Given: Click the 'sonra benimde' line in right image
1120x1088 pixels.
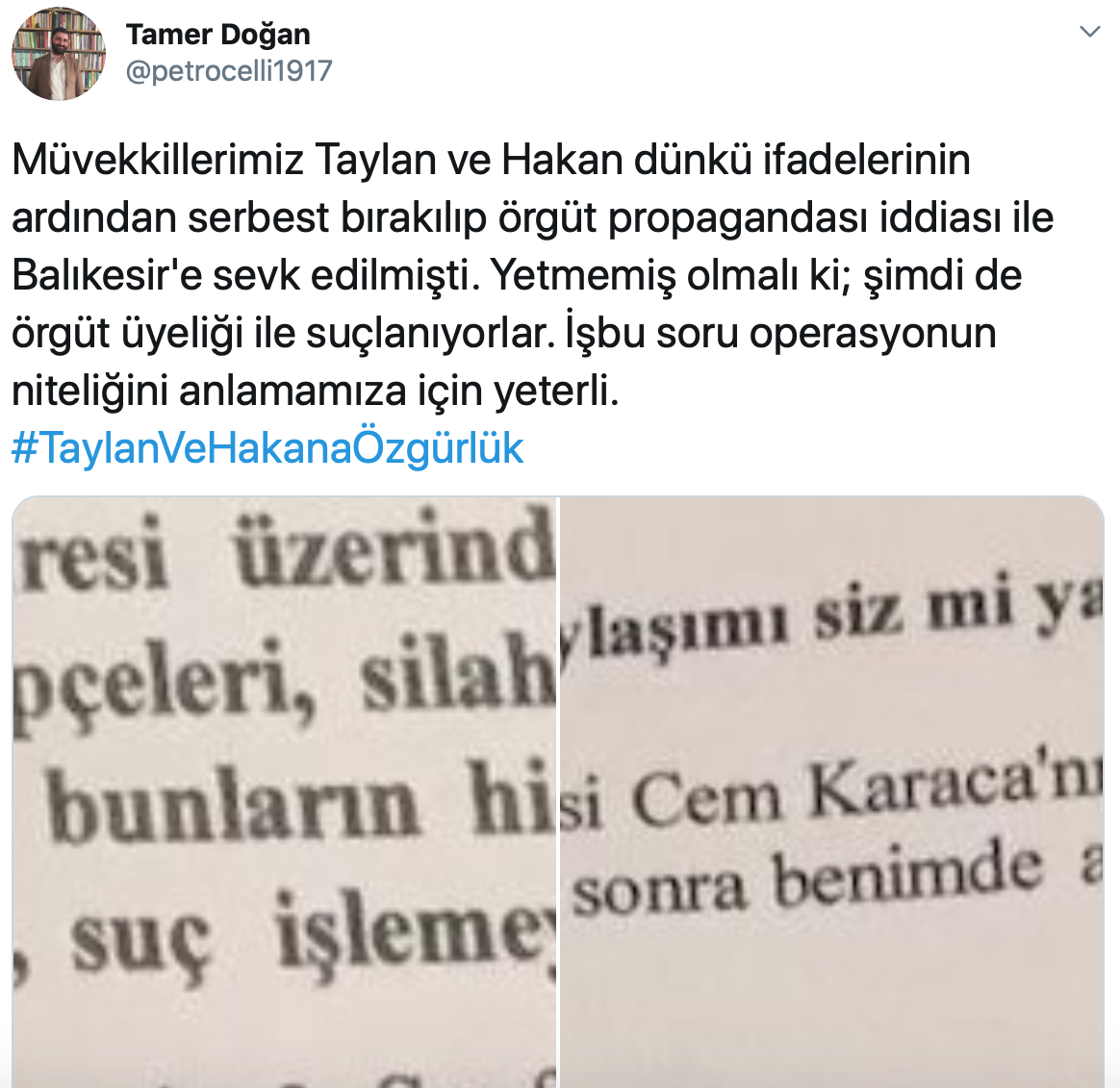Looking at the screenshot, I should (807, 882).
